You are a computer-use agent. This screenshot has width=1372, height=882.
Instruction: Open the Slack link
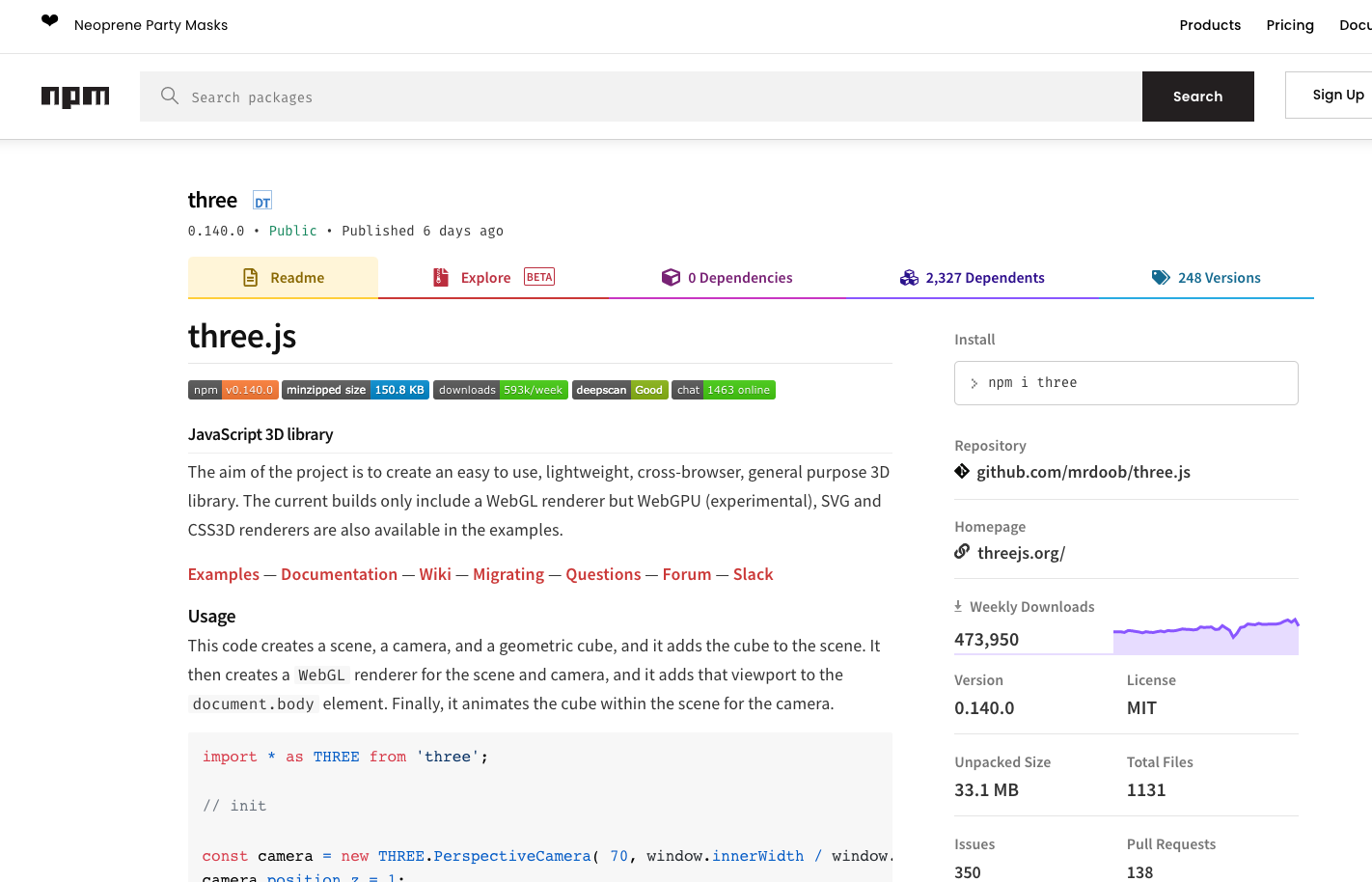754,574
